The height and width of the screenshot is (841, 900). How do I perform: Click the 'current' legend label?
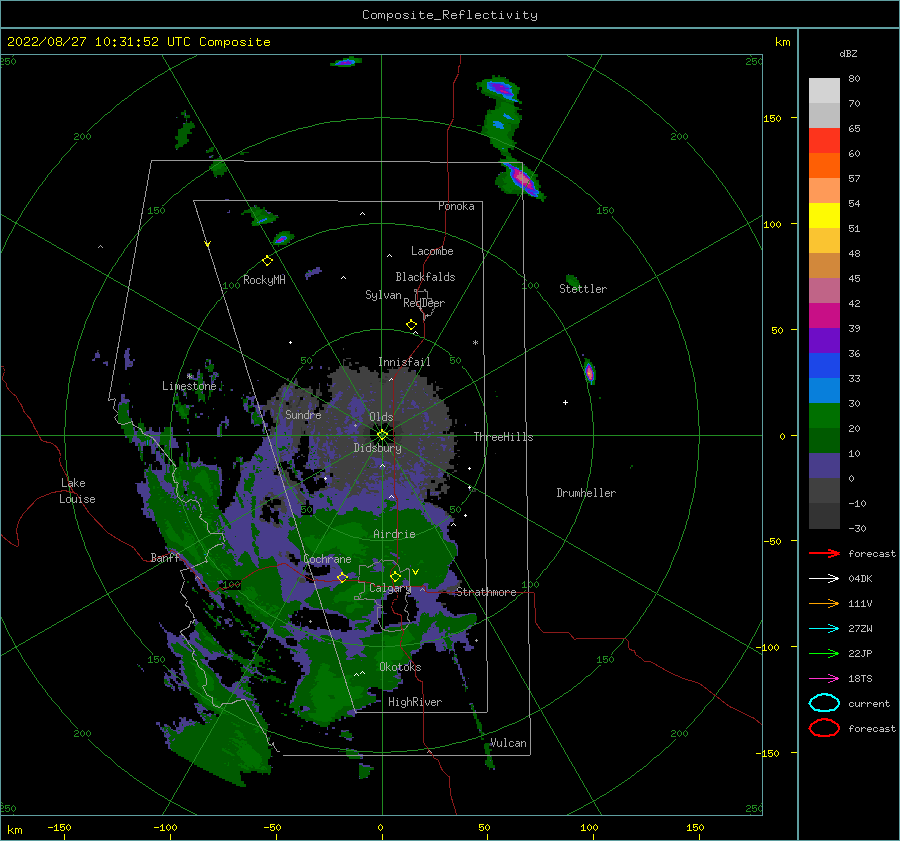(x=869, y=704)
